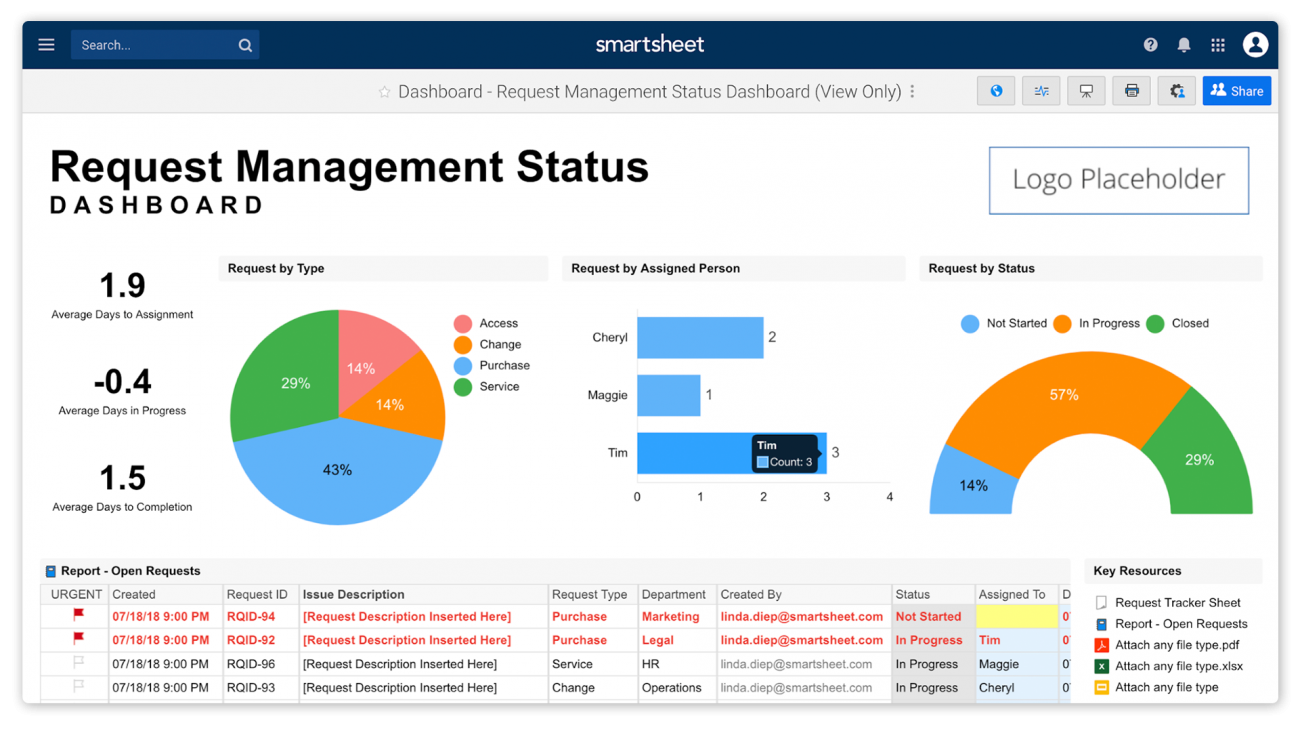The height and width of the screenshot is (729, 1300).
Task: Open Smartsheet help
Action: click(x=1150, y=44)
